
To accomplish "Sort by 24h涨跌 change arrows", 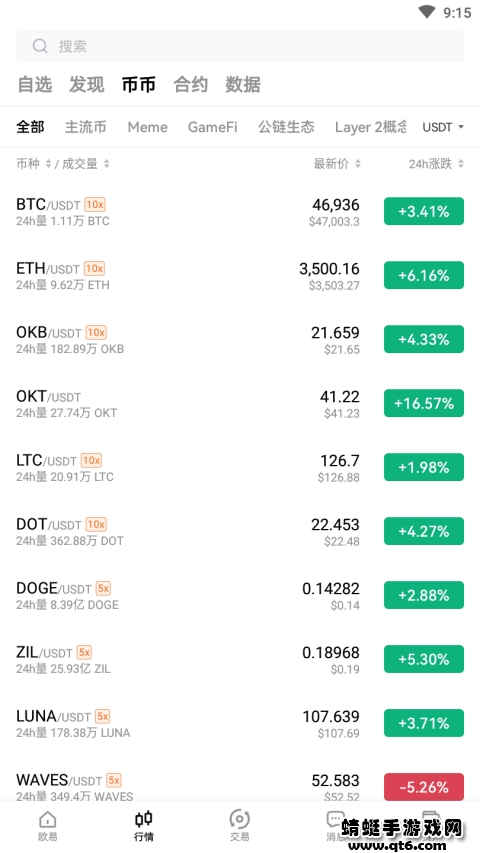I will [x=461, y=164].
